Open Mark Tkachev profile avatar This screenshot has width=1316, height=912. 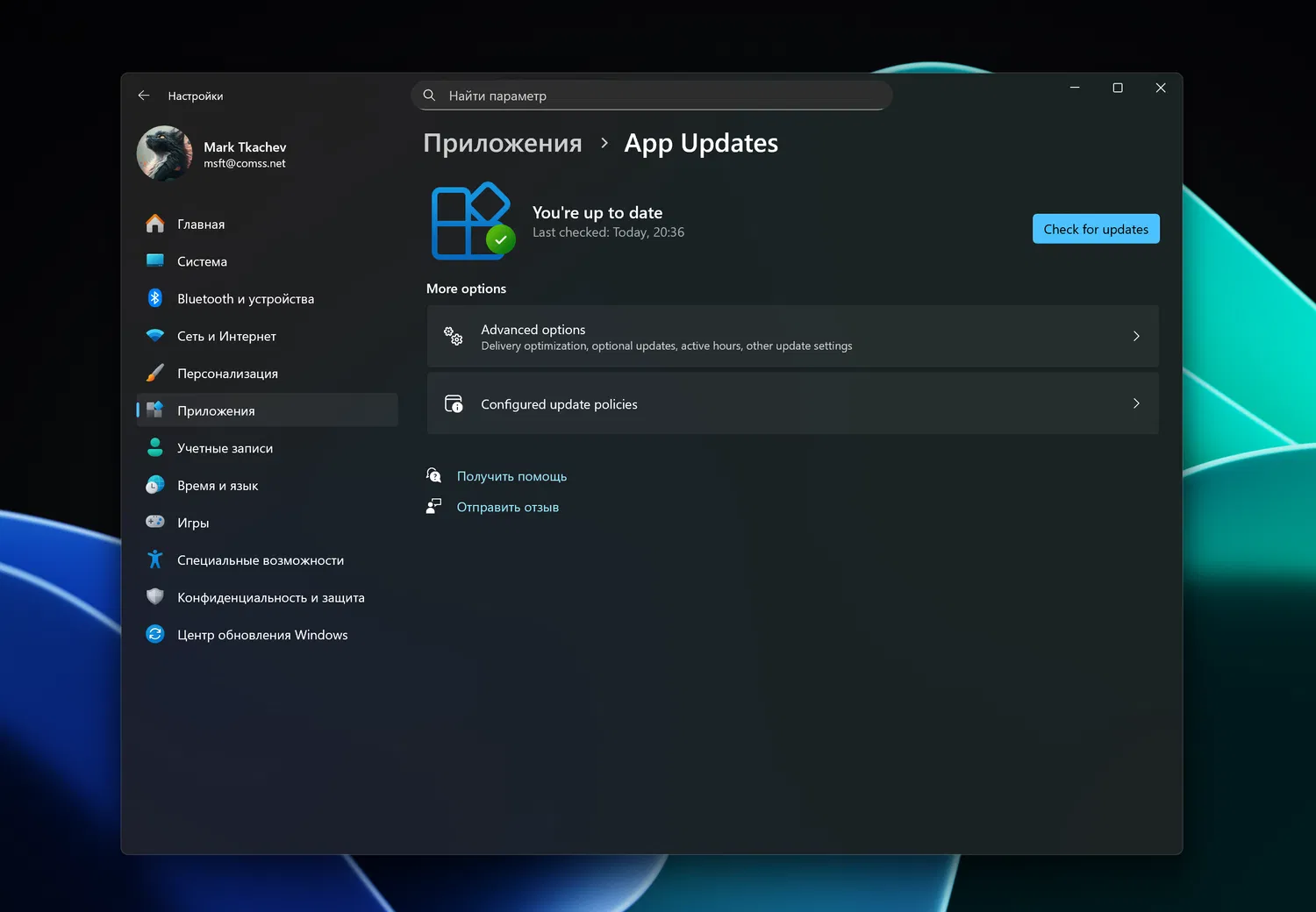pyautogui.click(x=164, y=153)
